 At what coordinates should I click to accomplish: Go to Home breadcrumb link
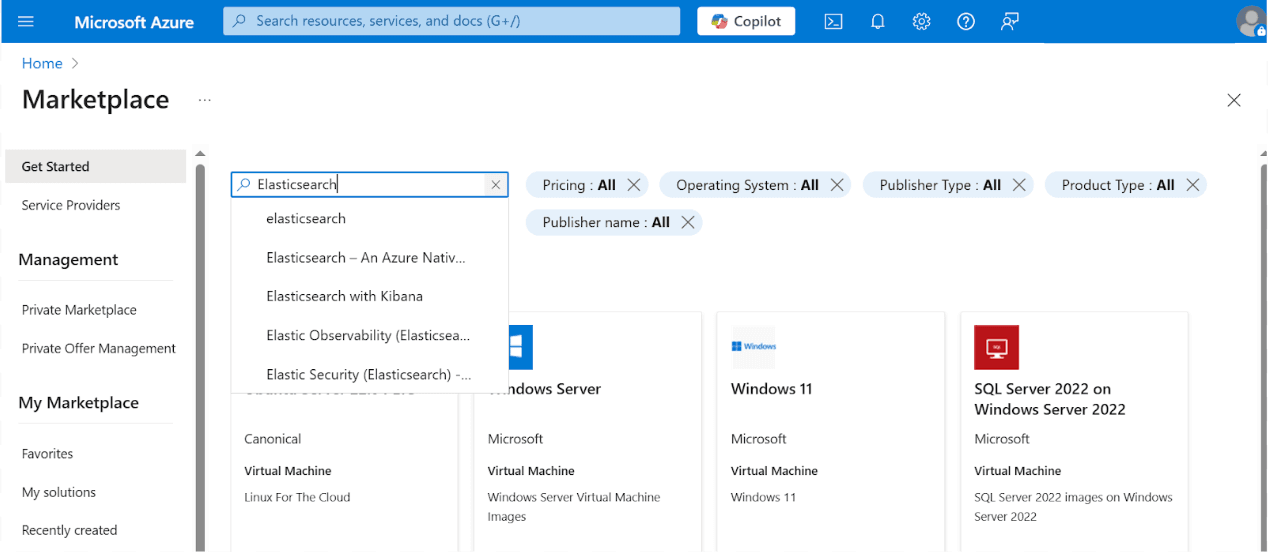(42, 63)
